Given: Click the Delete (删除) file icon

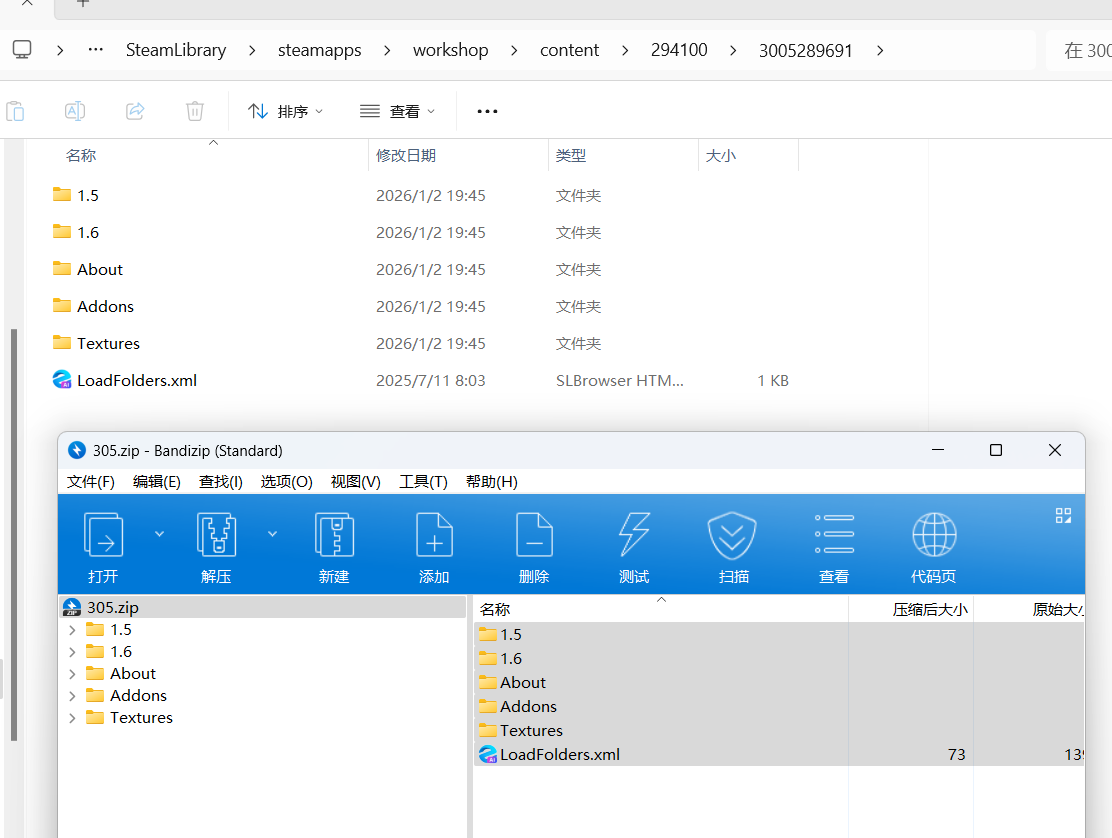Looking at the screenshot, I should pos(534,536).
